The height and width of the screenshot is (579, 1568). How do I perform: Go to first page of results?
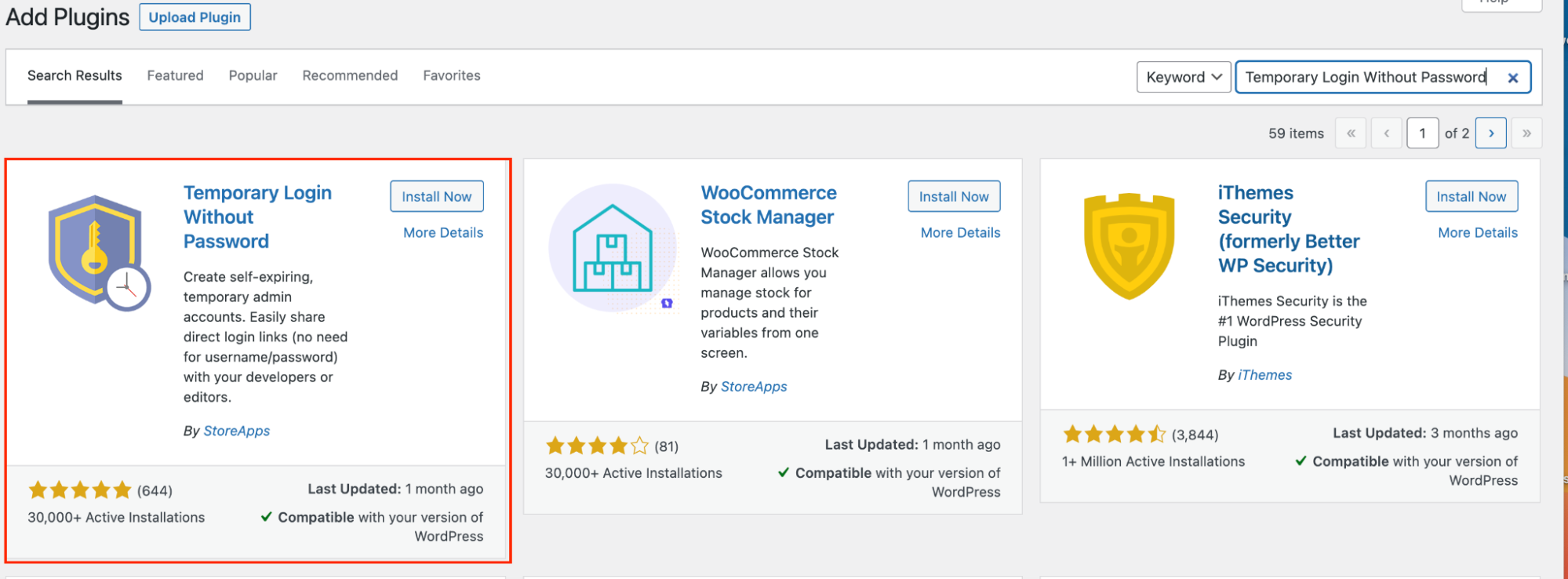(x=1351, y=133)
